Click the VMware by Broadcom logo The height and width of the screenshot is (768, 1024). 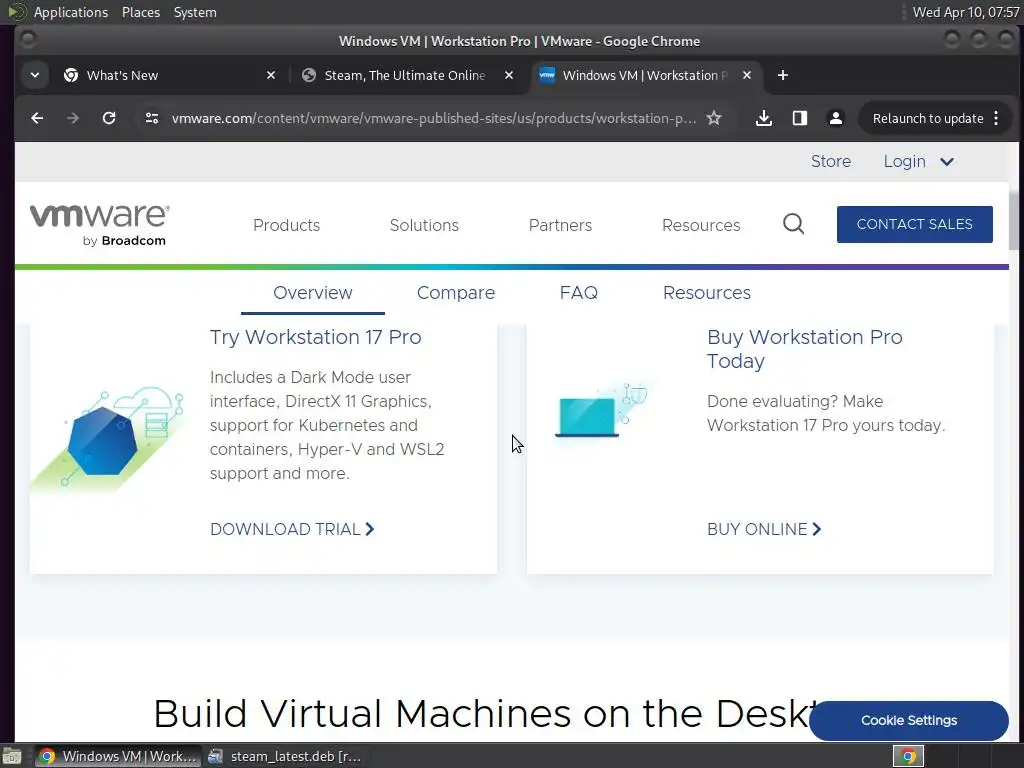tap(99, 225)
